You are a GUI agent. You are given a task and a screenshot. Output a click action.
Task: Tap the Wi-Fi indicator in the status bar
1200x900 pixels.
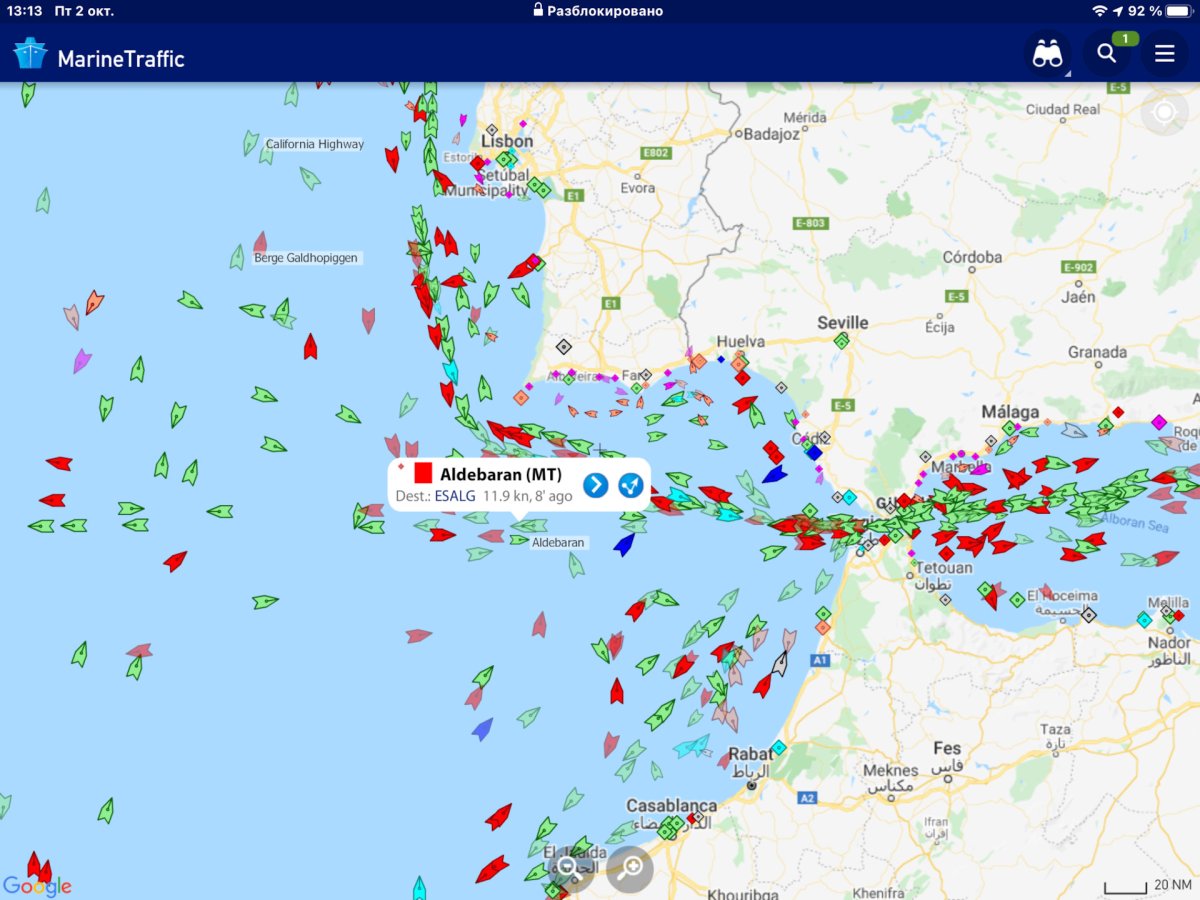point(1100,11)
